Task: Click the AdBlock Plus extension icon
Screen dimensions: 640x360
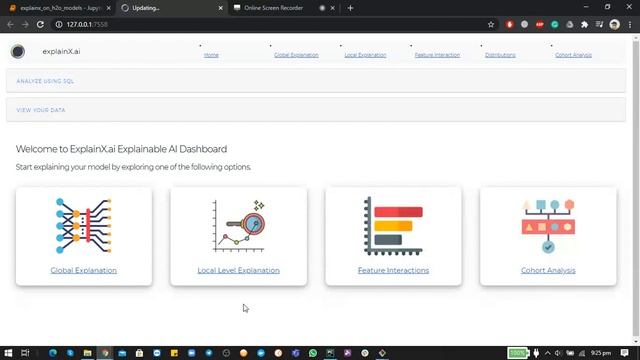Action: (540, 24)
